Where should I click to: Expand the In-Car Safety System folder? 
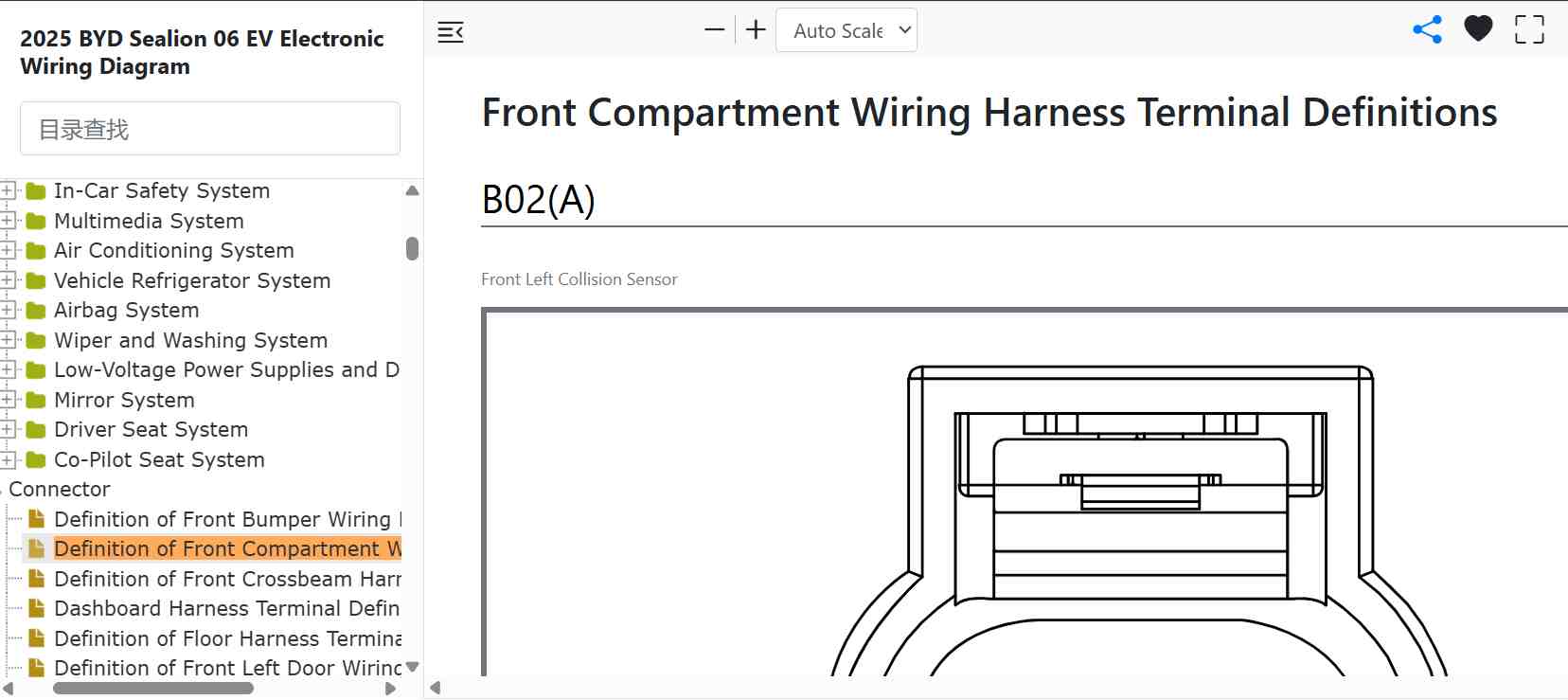click(8, 191)
